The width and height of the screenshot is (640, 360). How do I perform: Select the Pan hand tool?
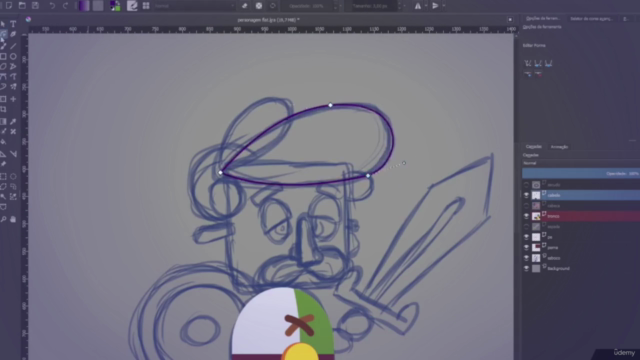click(x=13, y=219)
